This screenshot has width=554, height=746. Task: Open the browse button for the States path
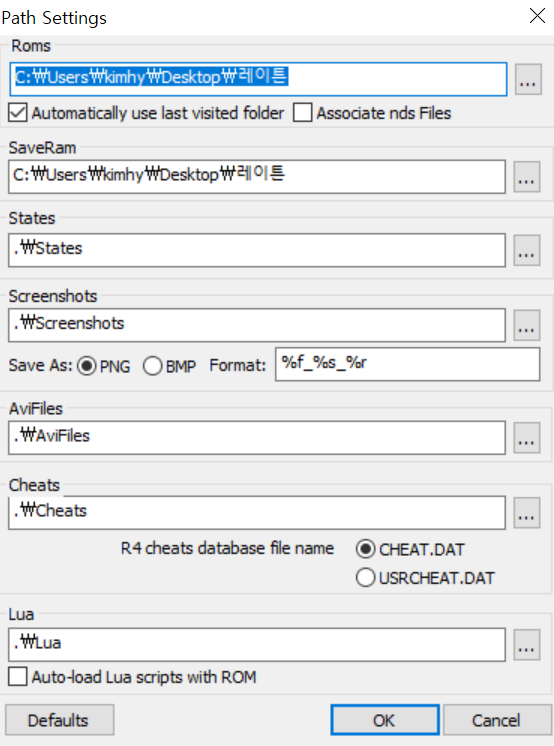(x=526, y=250)
